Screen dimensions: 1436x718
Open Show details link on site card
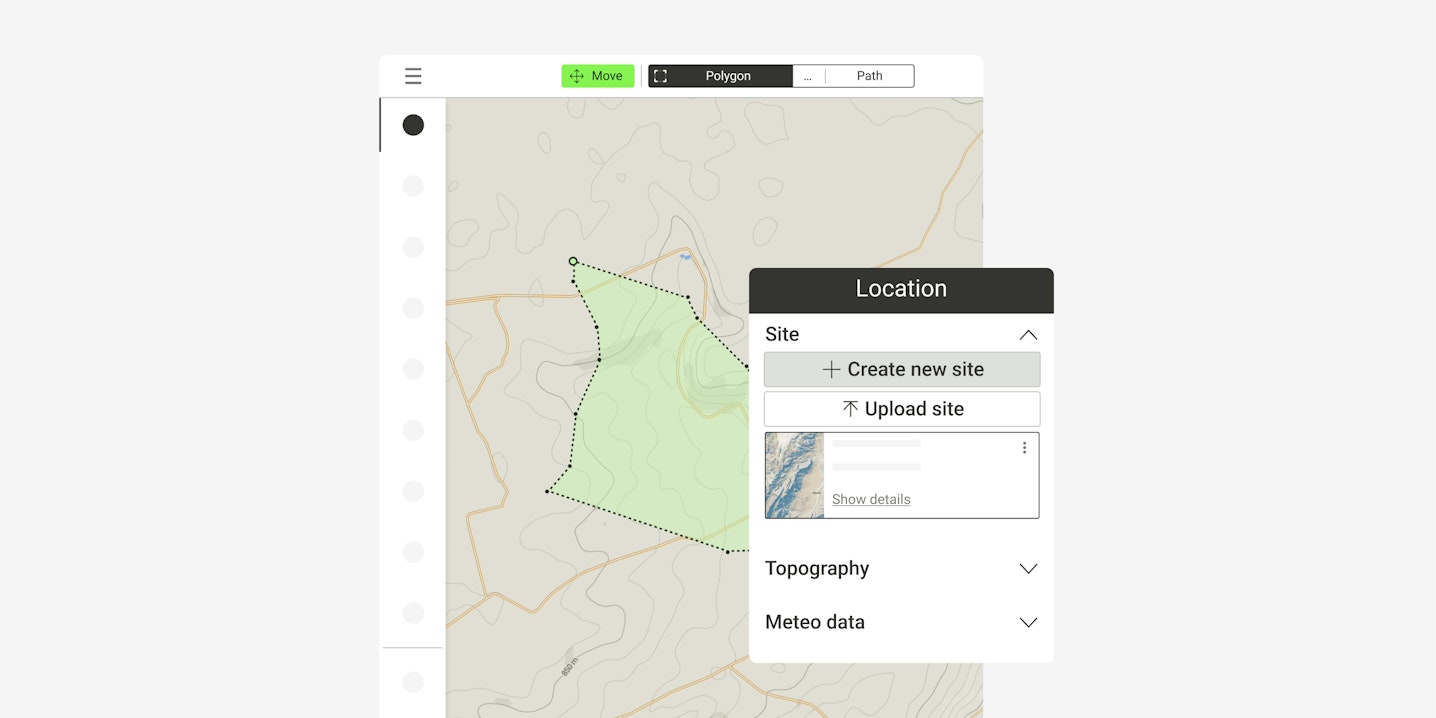tap(870, 499)
